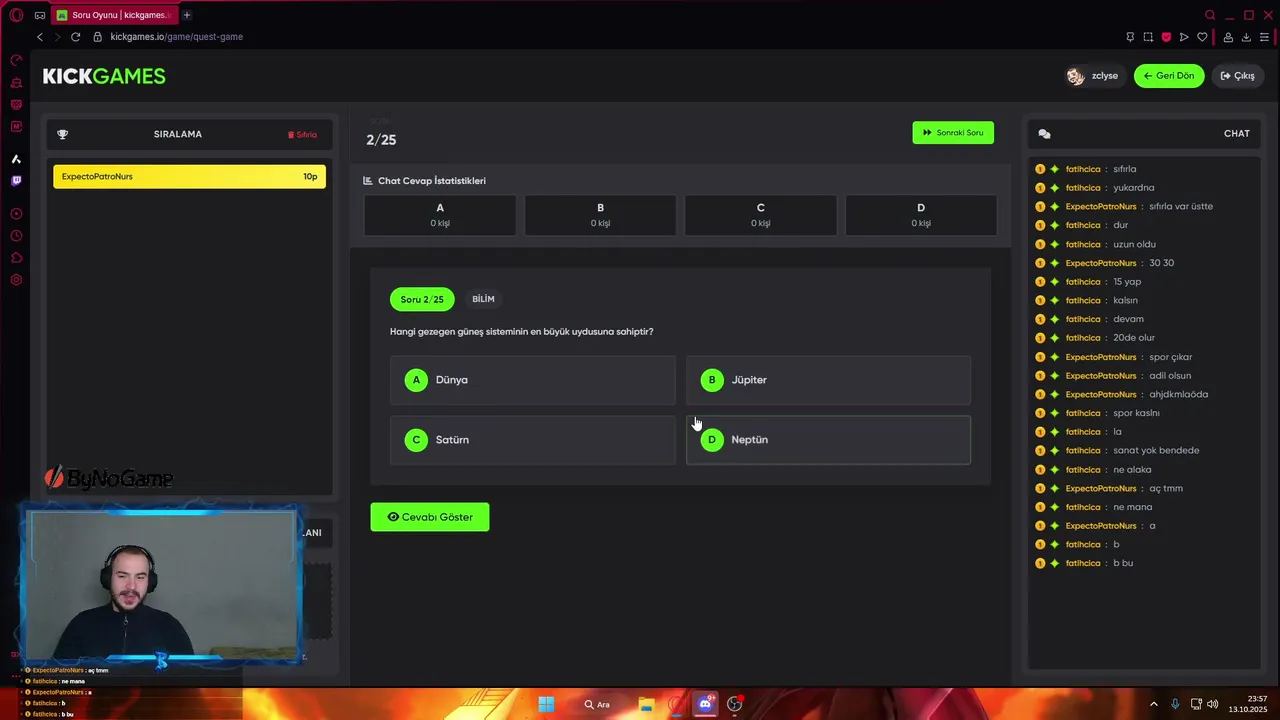
Task: Click the Sonraki Soru button
Action: pos(953,133)
